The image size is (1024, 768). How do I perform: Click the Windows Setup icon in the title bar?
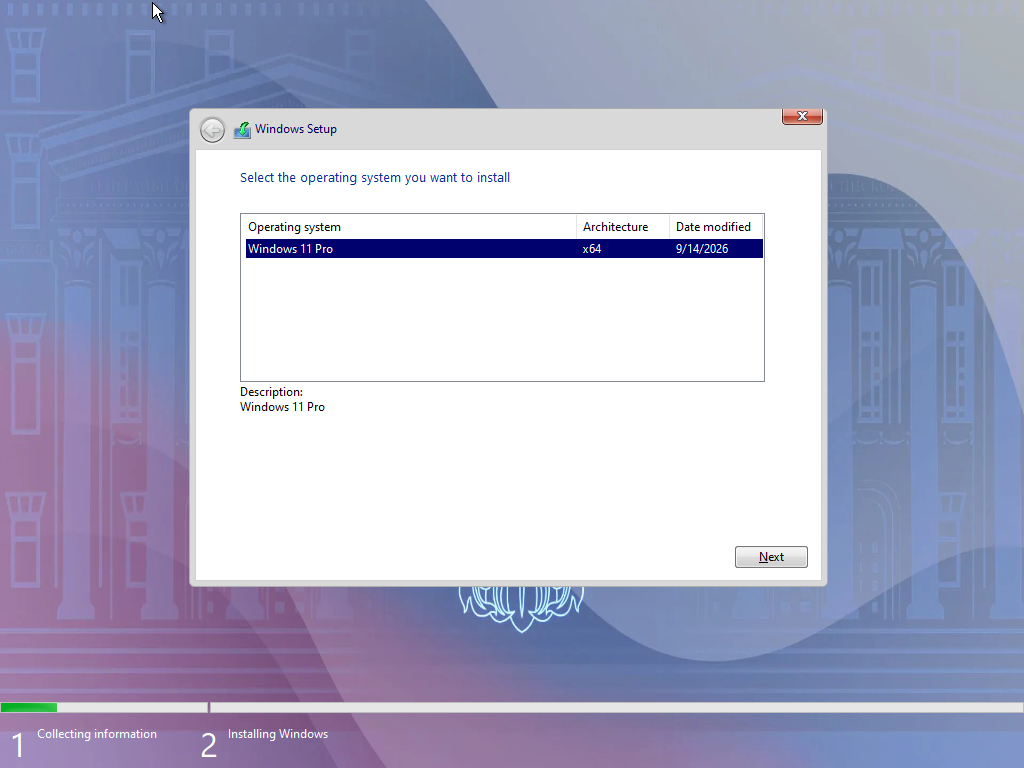(242, 130)
